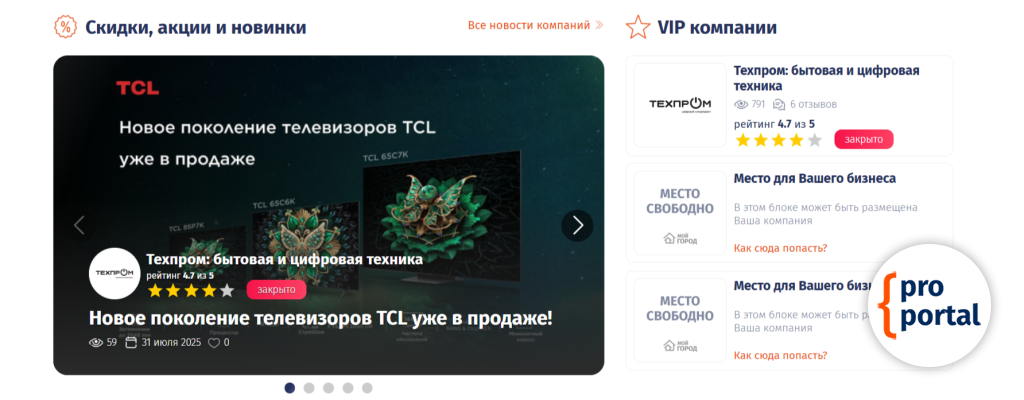1024x400 pixels.
Task: Click the heart like icon under the headline
Action: click(214, 342)
